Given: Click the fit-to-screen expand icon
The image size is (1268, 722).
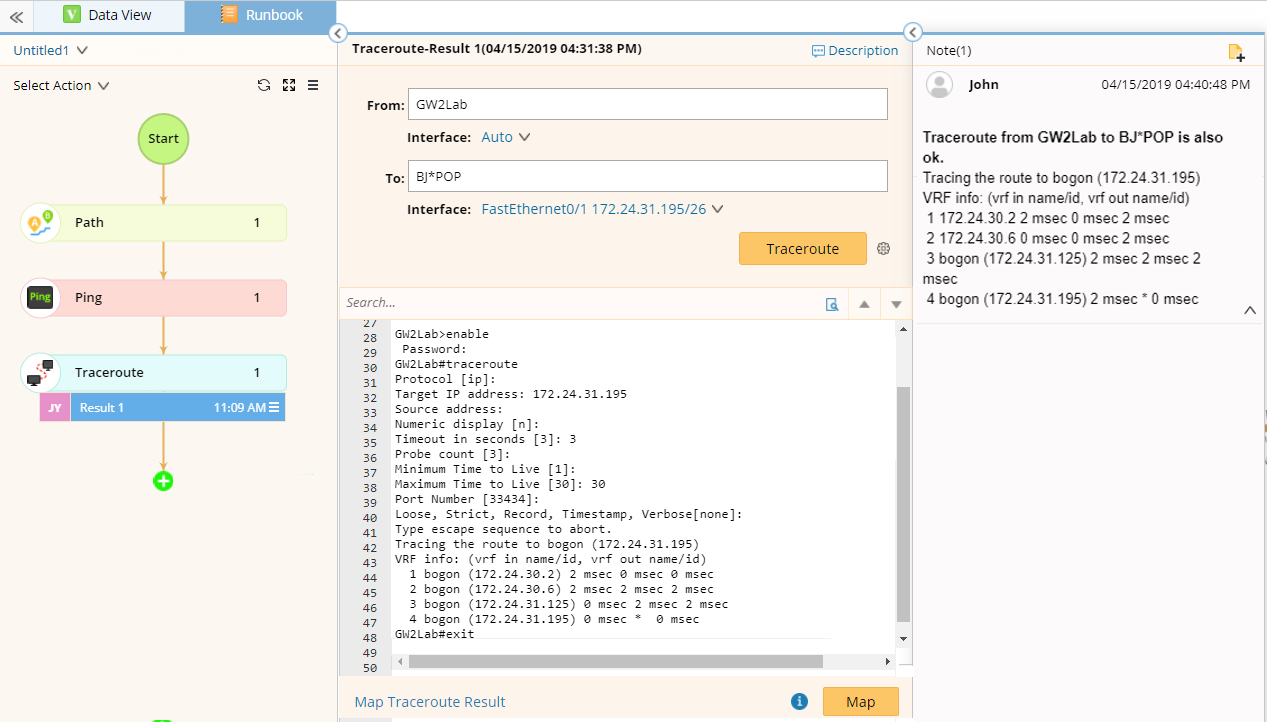Looking at the screenshot, I should 289,86.
